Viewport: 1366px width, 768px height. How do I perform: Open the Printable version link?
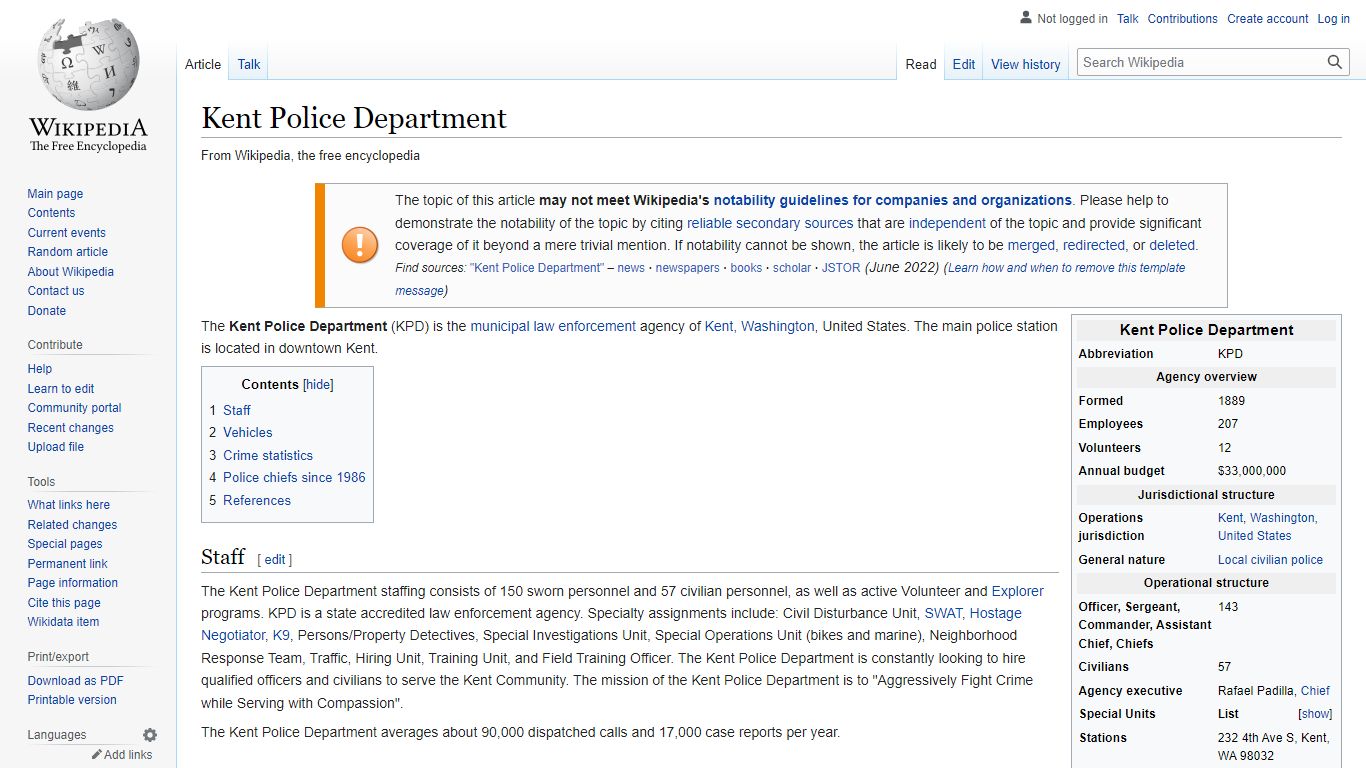72,700
